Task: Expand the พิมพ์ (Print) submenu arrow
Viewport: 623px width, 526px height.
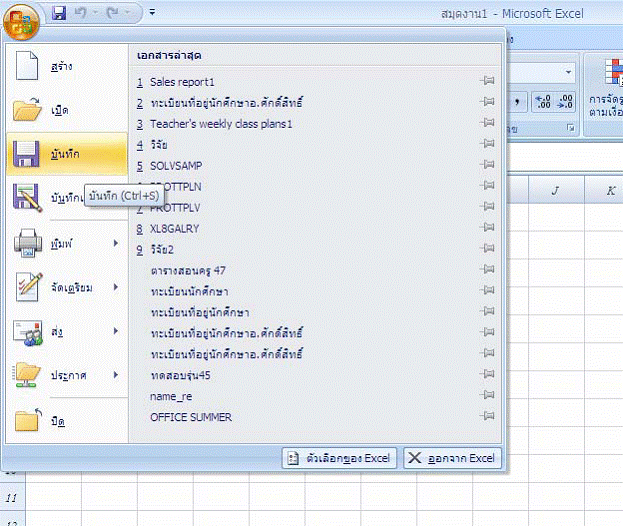Action: pyautogui.click(x=116, y=243)
